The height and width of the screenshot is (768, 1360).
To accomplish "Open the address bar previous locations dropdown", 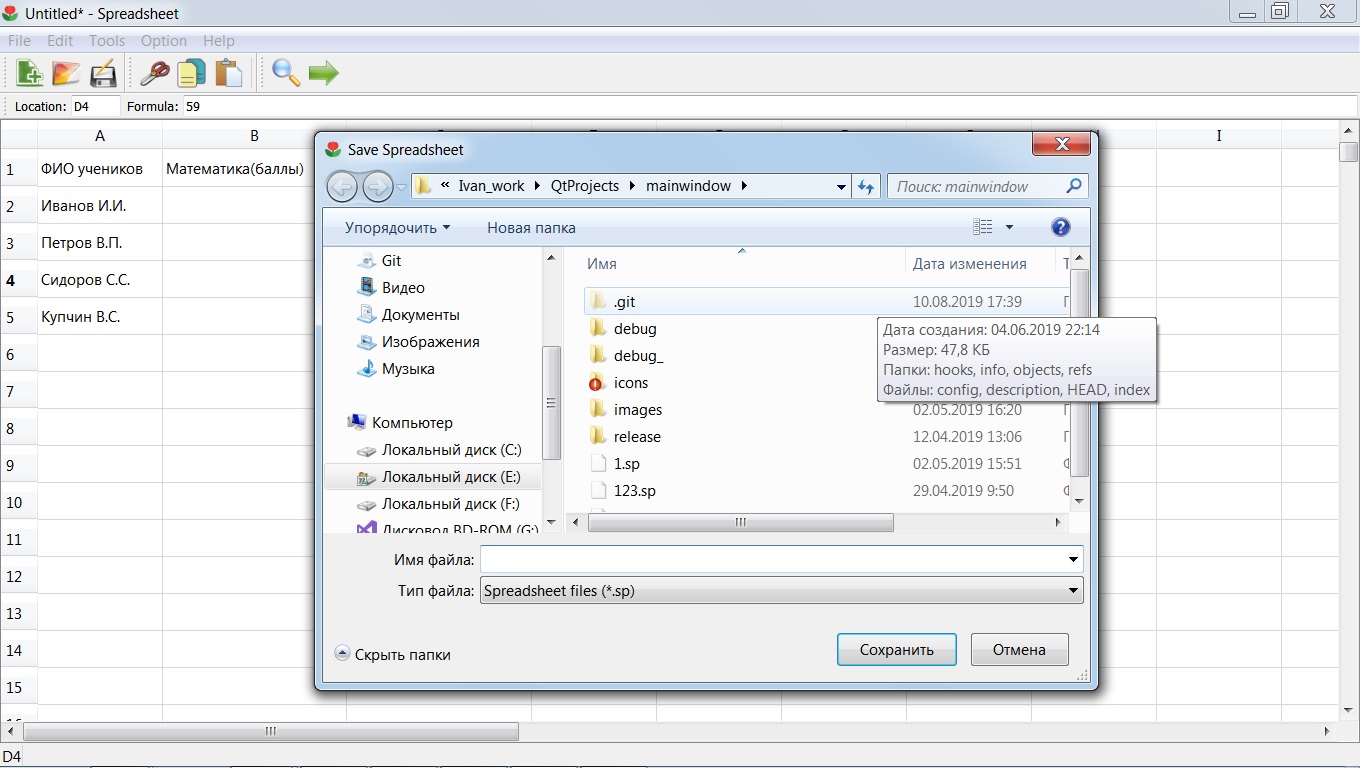I will [x=841, y=186].
